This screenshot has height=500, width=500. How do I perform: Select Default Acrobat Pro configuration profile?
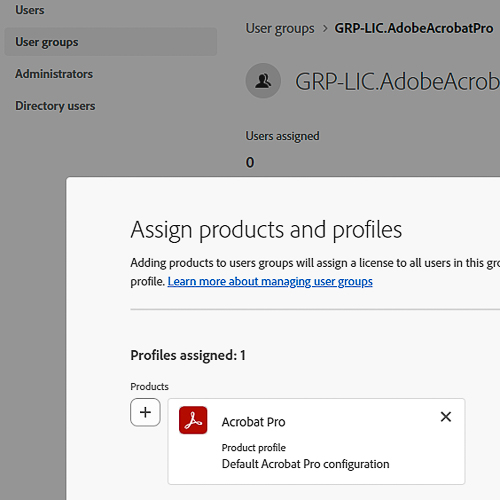click(306, 464)
